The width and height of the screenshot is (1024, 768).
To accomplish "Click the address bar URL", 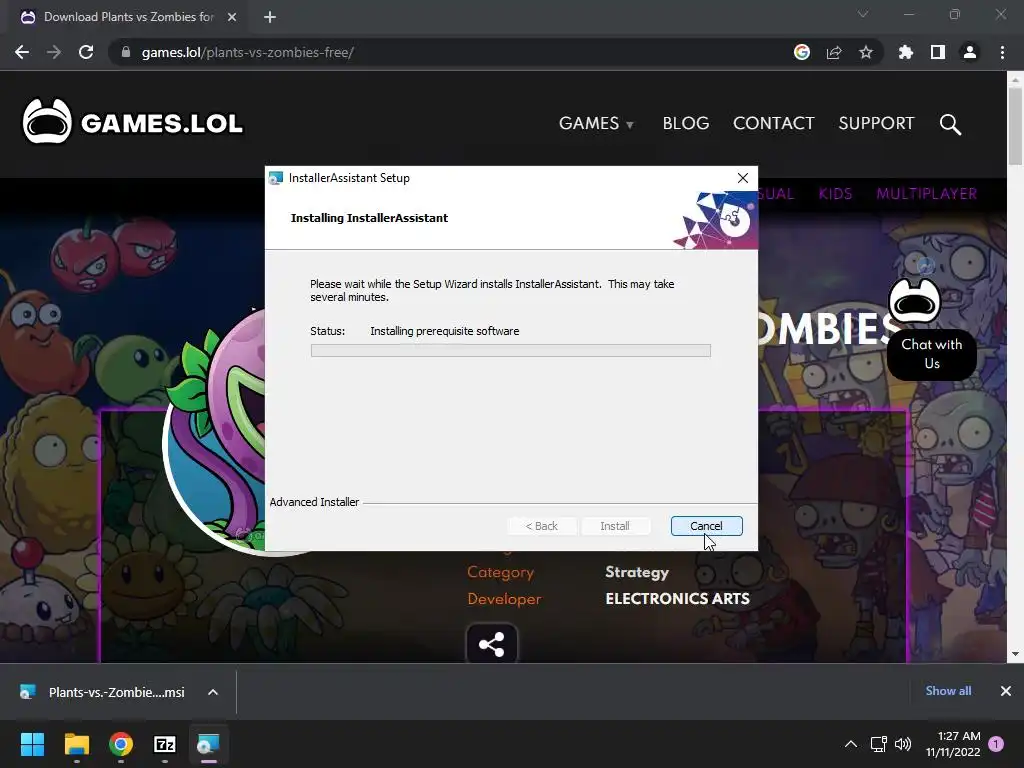I will [x=248, y=52].
